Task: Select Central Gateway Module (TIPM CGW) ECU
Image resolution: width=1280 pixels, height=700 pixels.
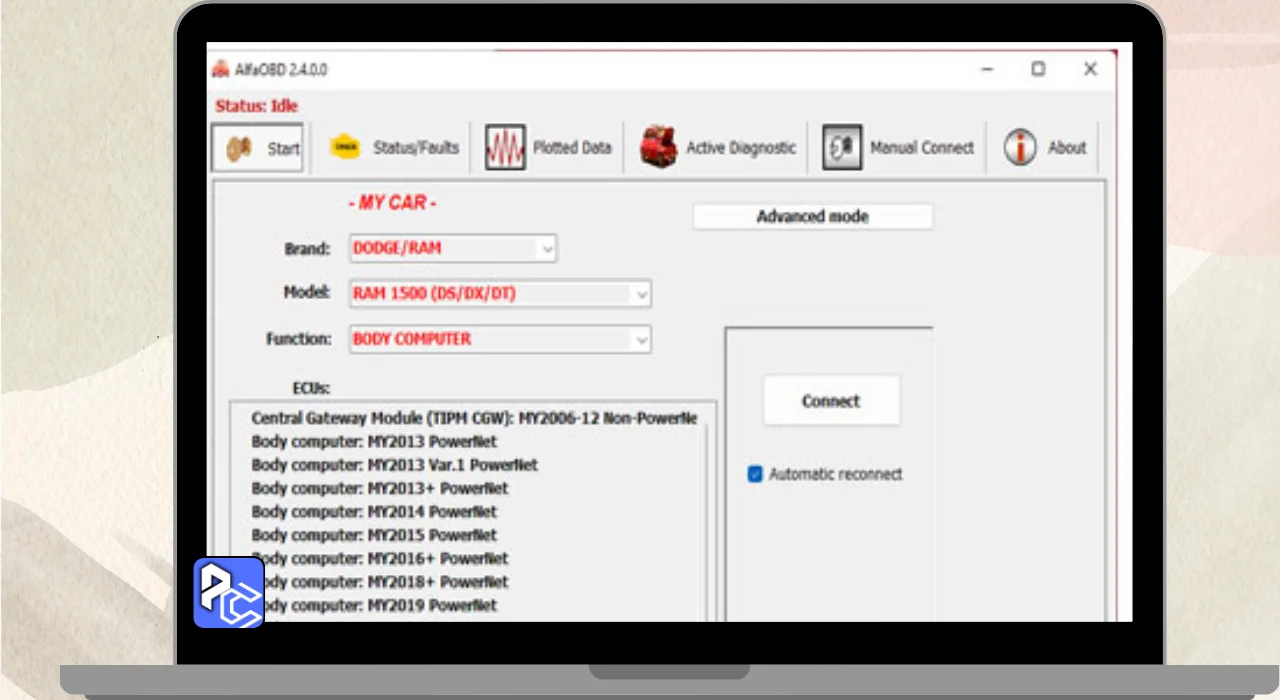Action: [x=474, y=418]
